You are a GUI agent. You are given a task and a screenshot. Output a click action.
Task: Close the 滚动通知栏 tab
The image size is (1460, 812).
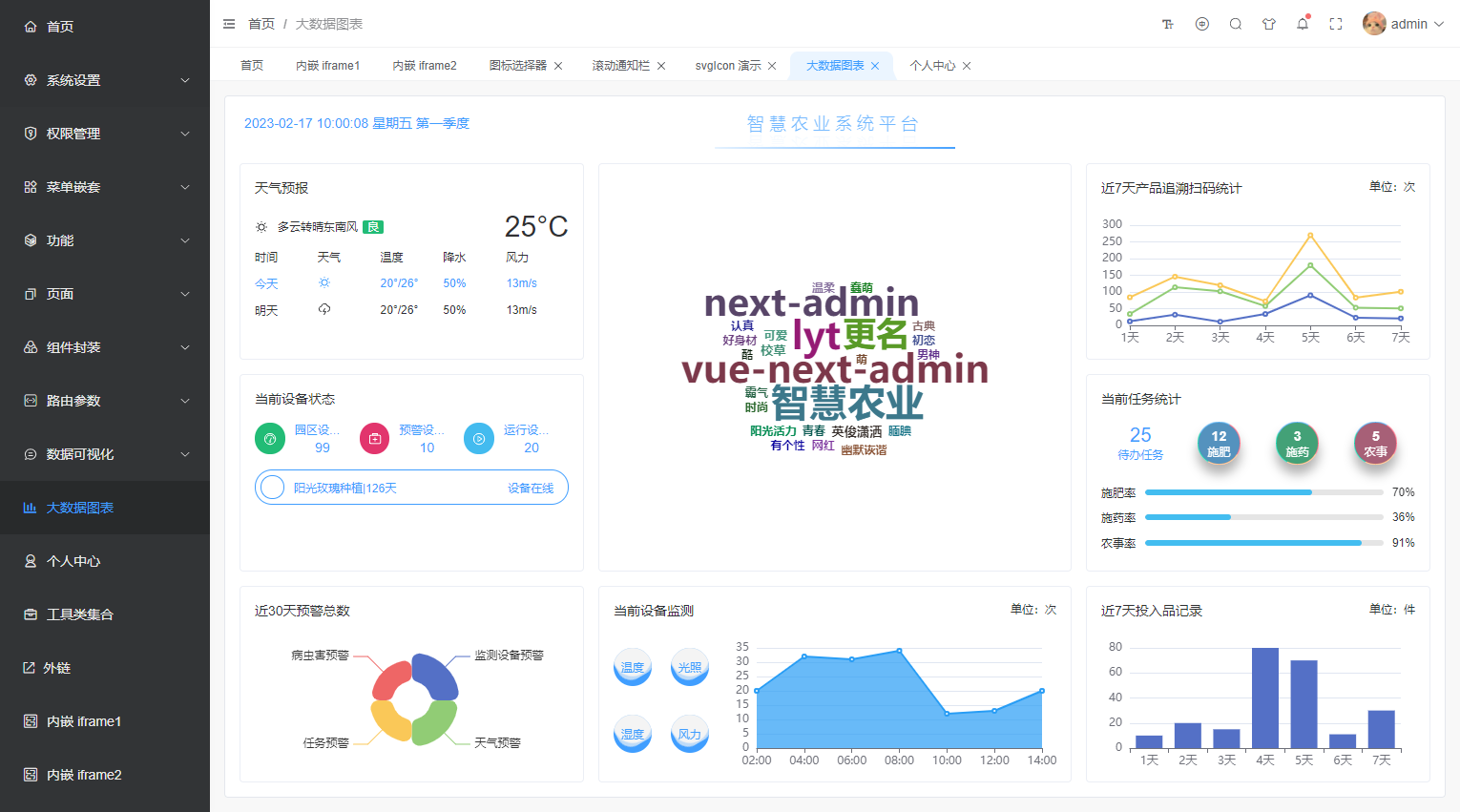tap(661, 66)
